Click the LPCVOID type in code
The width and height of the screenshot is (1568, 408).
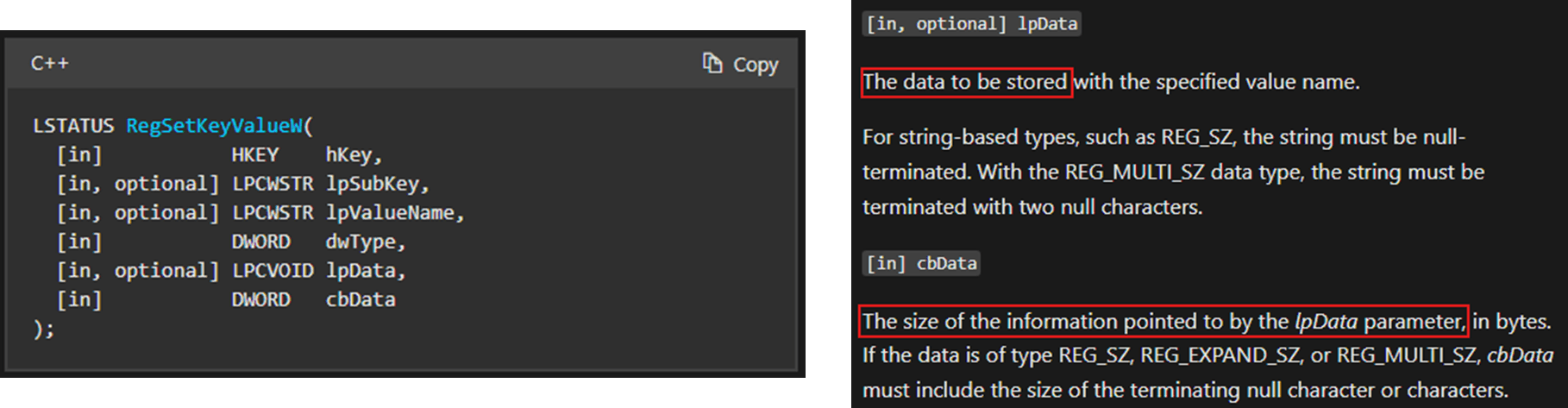point(273,271)
